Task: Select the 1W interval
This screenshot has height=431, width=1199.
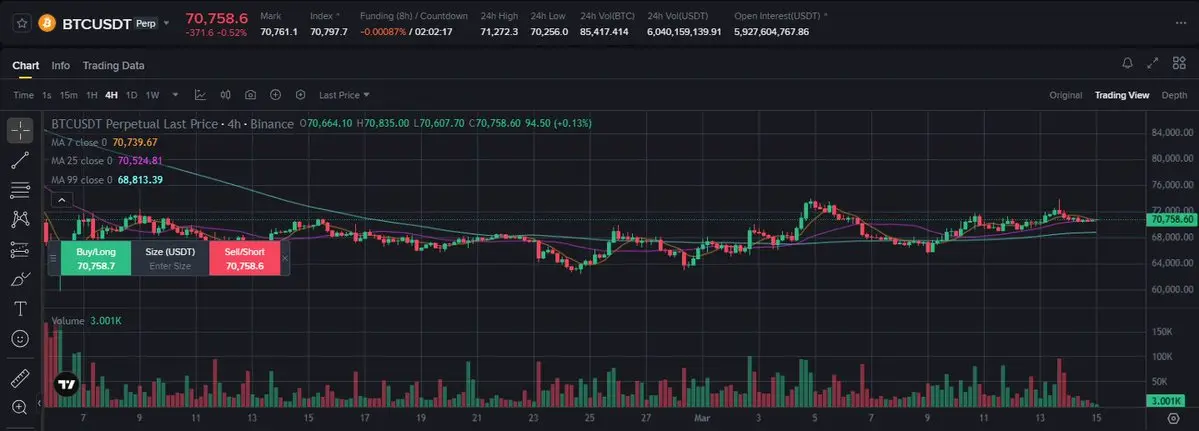Action: [x=152, y=95]
